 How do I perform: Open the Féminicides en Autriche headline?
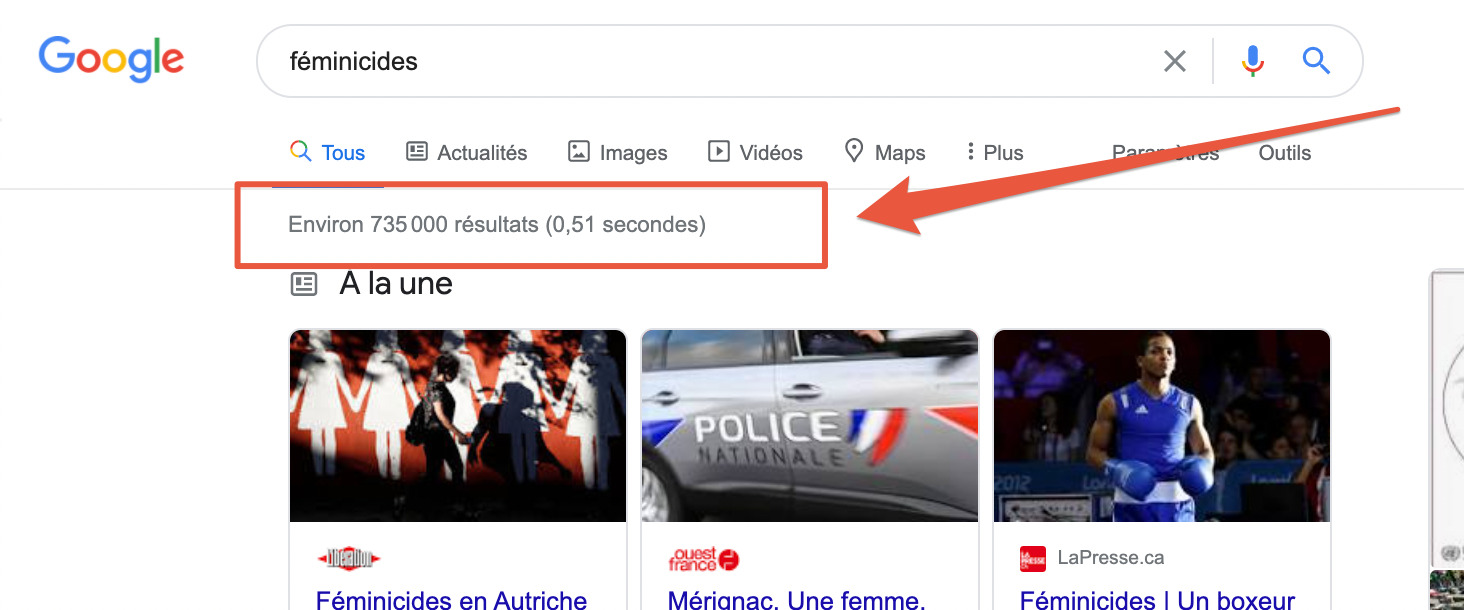(451, 599)
